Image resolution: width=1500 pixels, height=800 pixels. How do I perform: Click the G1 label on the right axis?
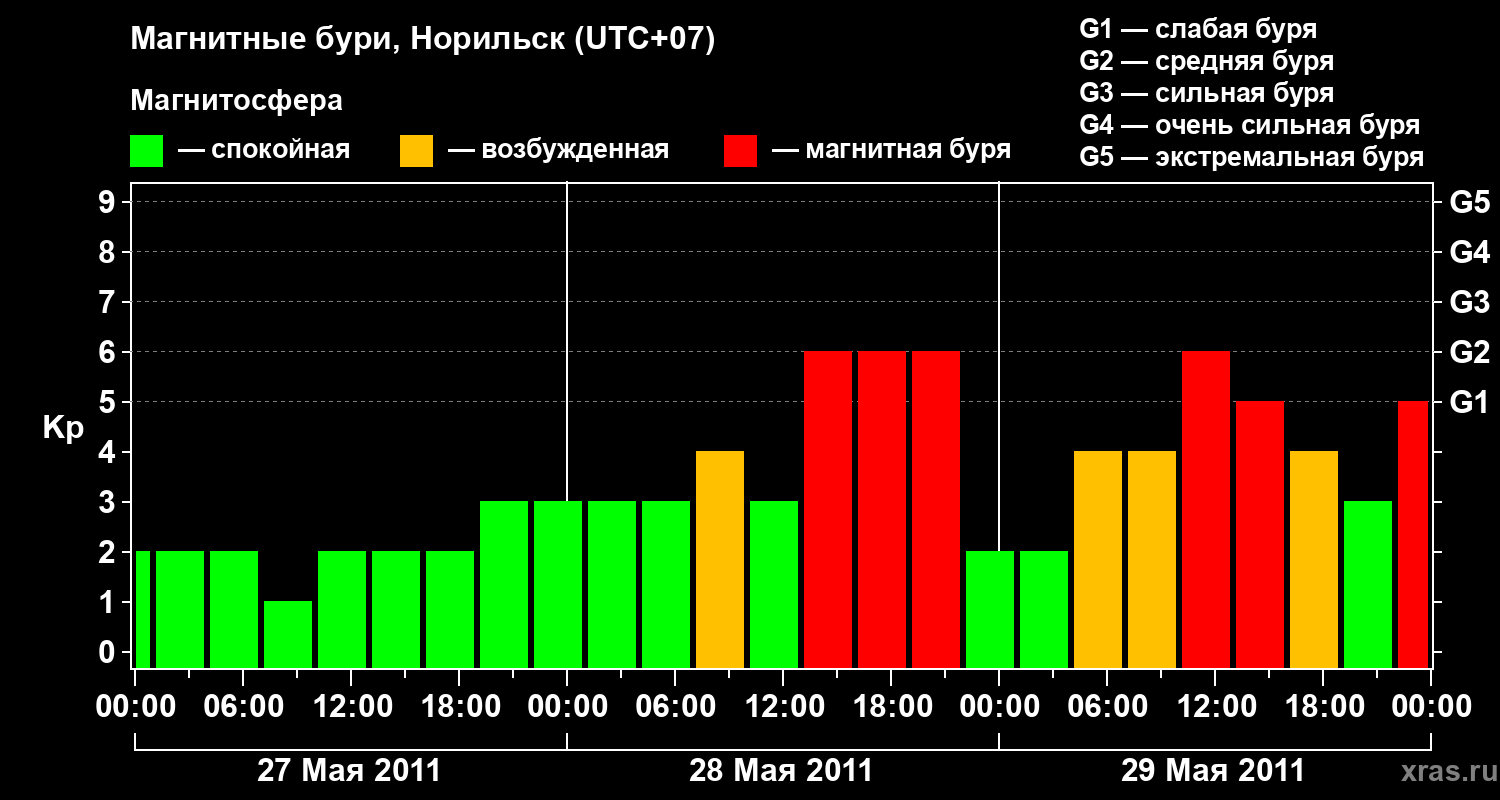point(1470,402)
